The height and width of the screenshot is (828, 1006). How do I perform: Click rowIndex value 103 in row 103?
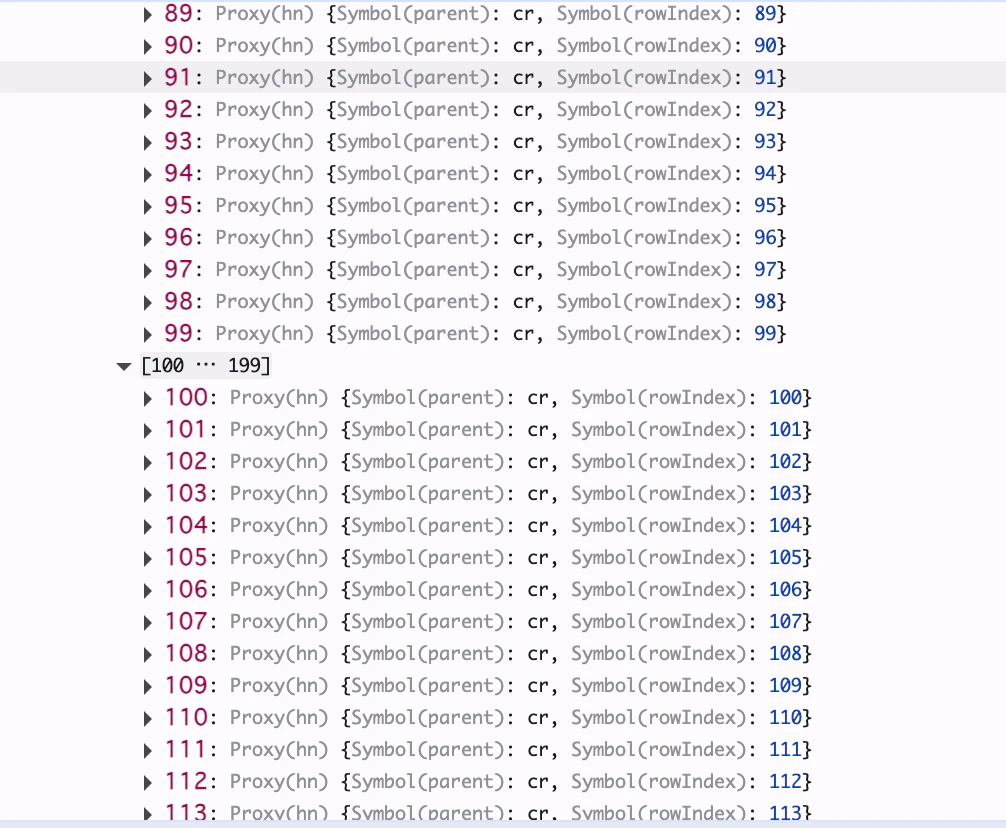tap(786, 494)
